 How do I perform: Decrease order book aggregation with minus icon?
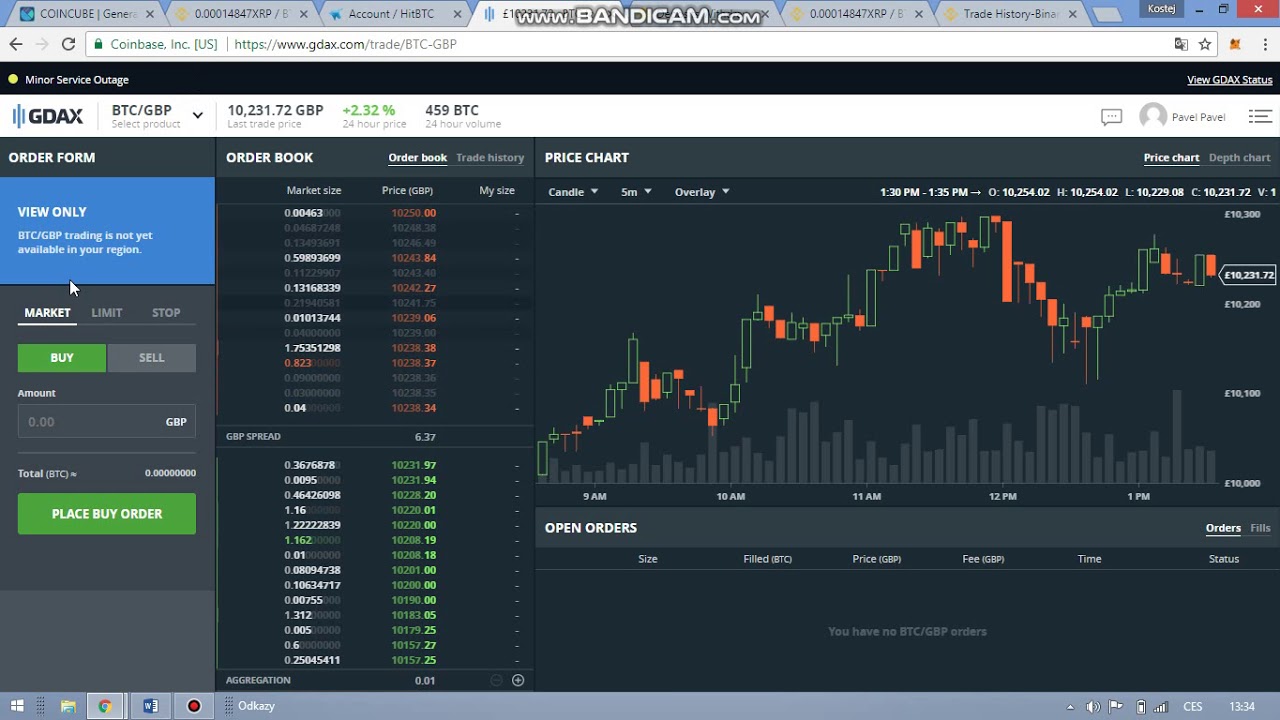tap(496, 681)
